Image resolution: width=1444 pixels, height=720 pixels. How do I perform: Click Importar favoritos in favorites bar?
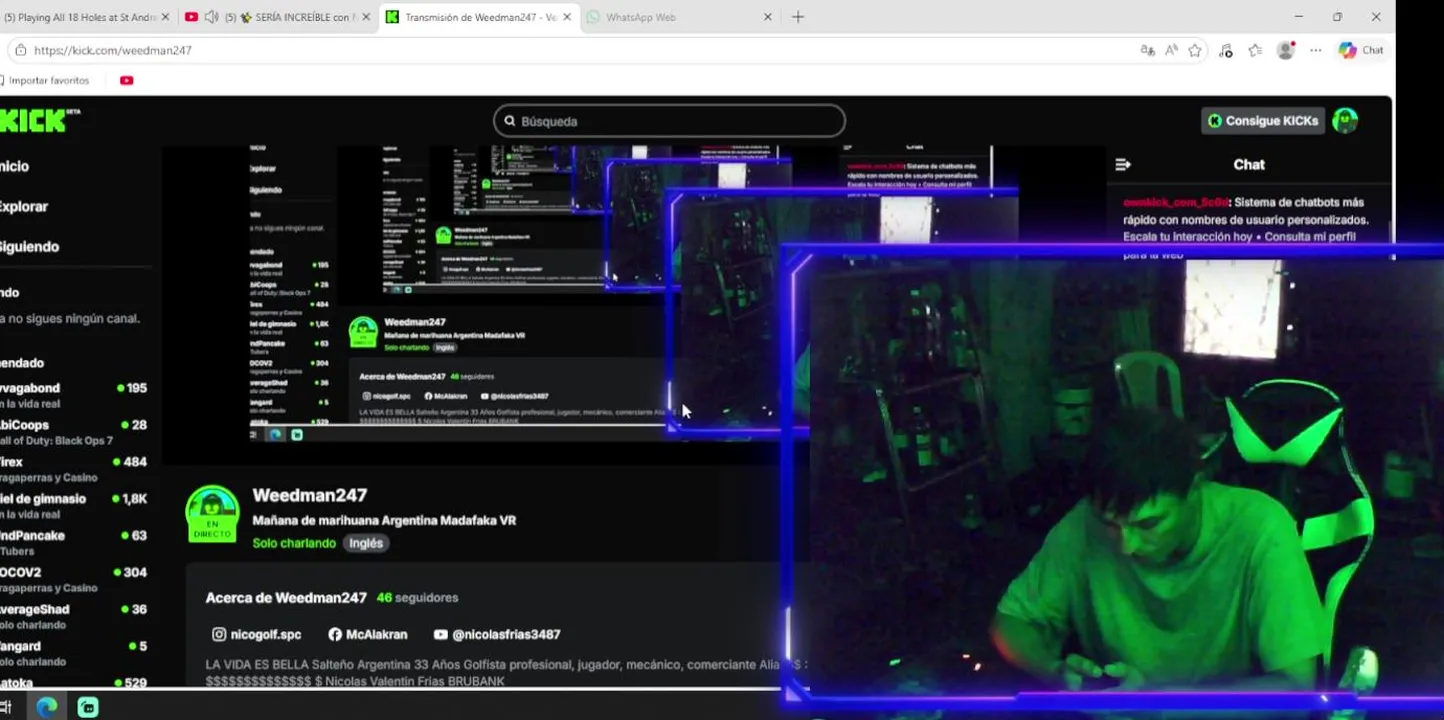point(44,80)
